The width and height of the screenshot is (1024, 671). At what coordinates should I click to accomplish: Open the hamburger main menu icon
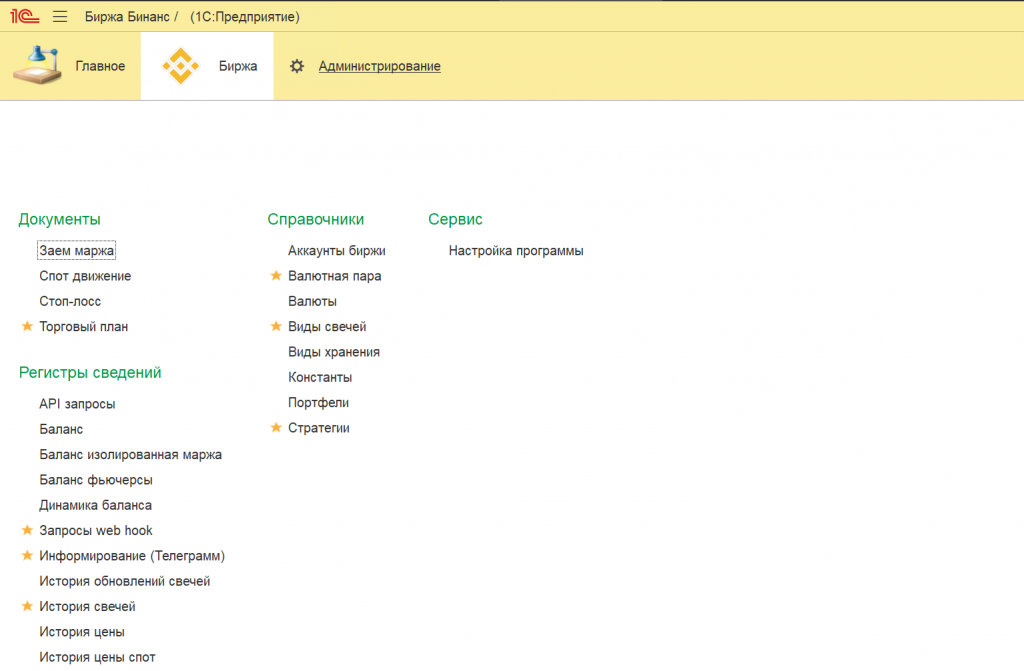(60, 16)
